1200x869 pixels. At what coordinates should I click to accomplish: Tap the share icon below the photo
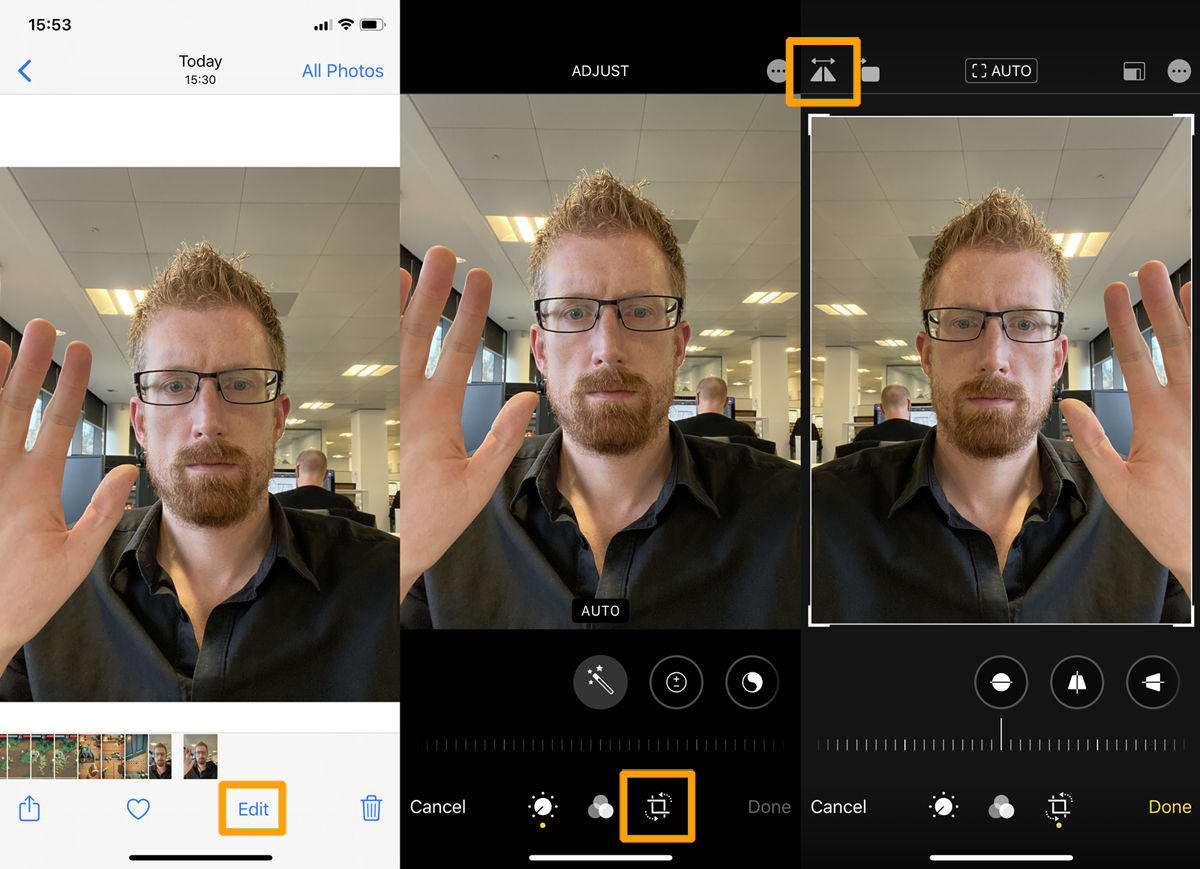coord(29,807)
